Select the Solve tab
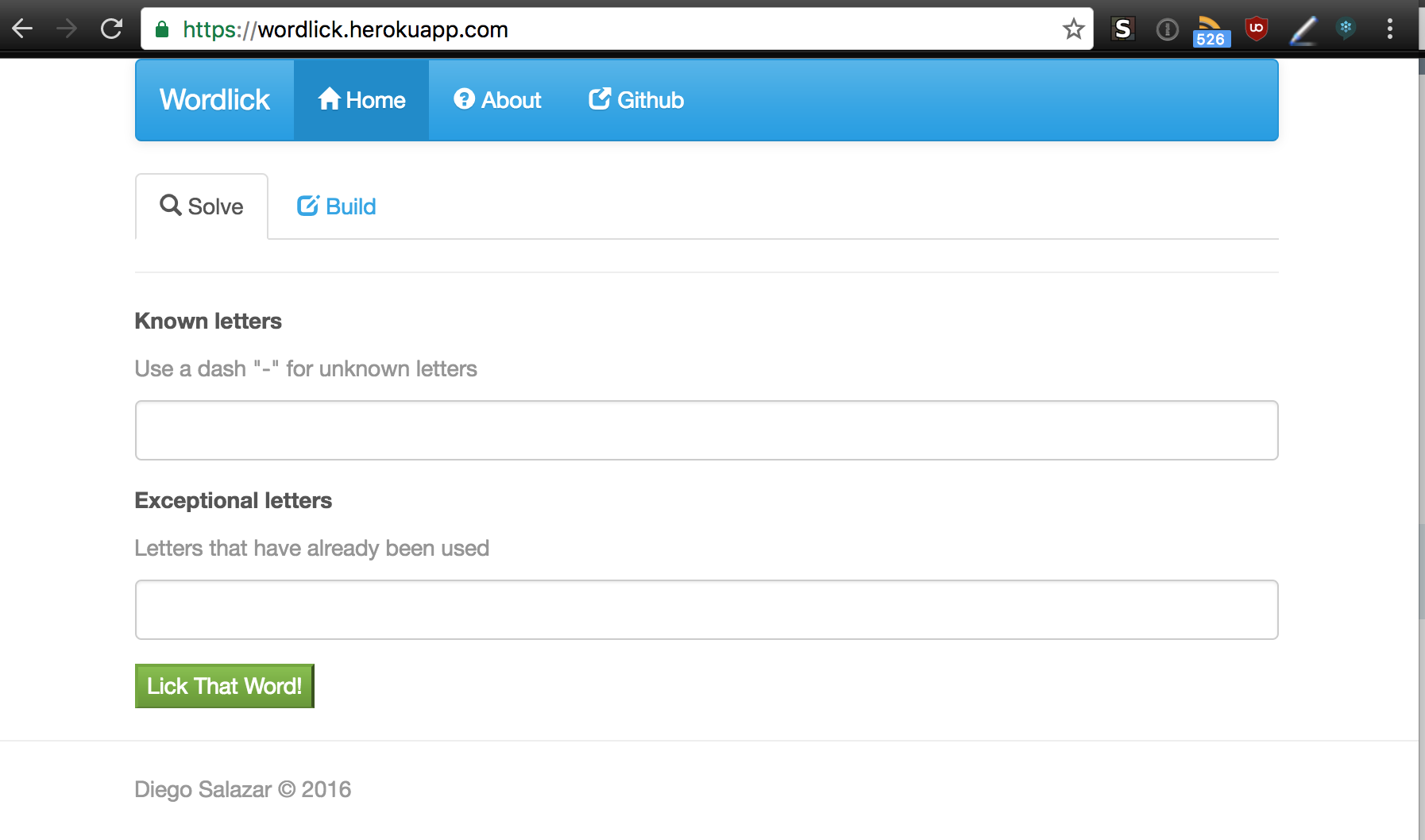Screen dimensions: 1425x840 (x=202, y=206)
